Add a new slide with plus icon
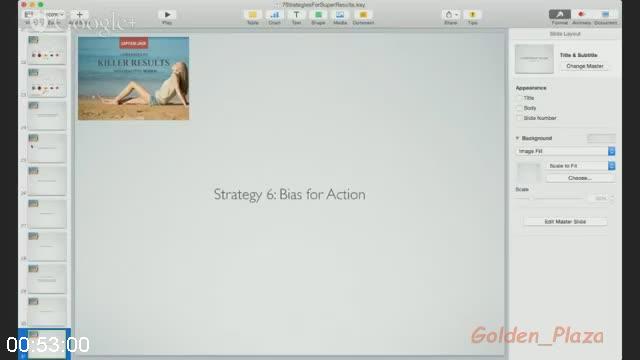Screen dimensions: 640x360 80,15
